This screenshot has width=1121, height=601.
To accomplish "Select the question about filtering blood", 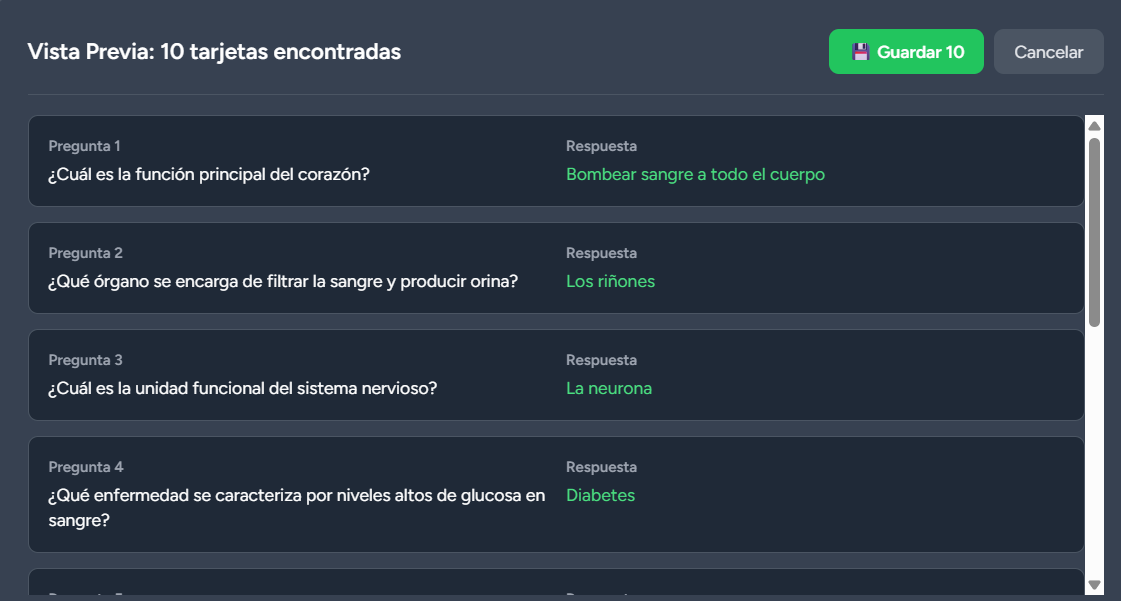I will [x=283, y=281].
